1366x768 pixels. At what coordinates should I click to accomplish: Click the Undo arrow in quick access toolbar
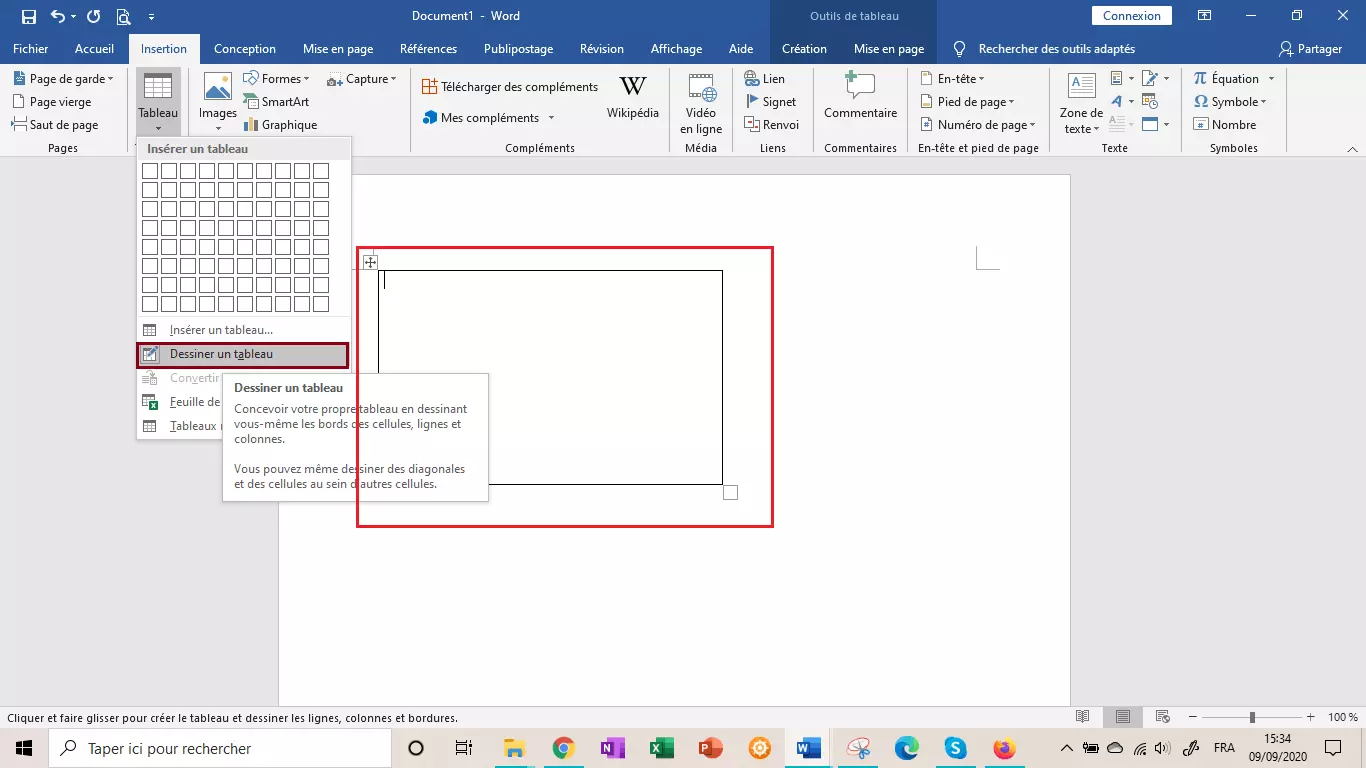pos(58,16)
